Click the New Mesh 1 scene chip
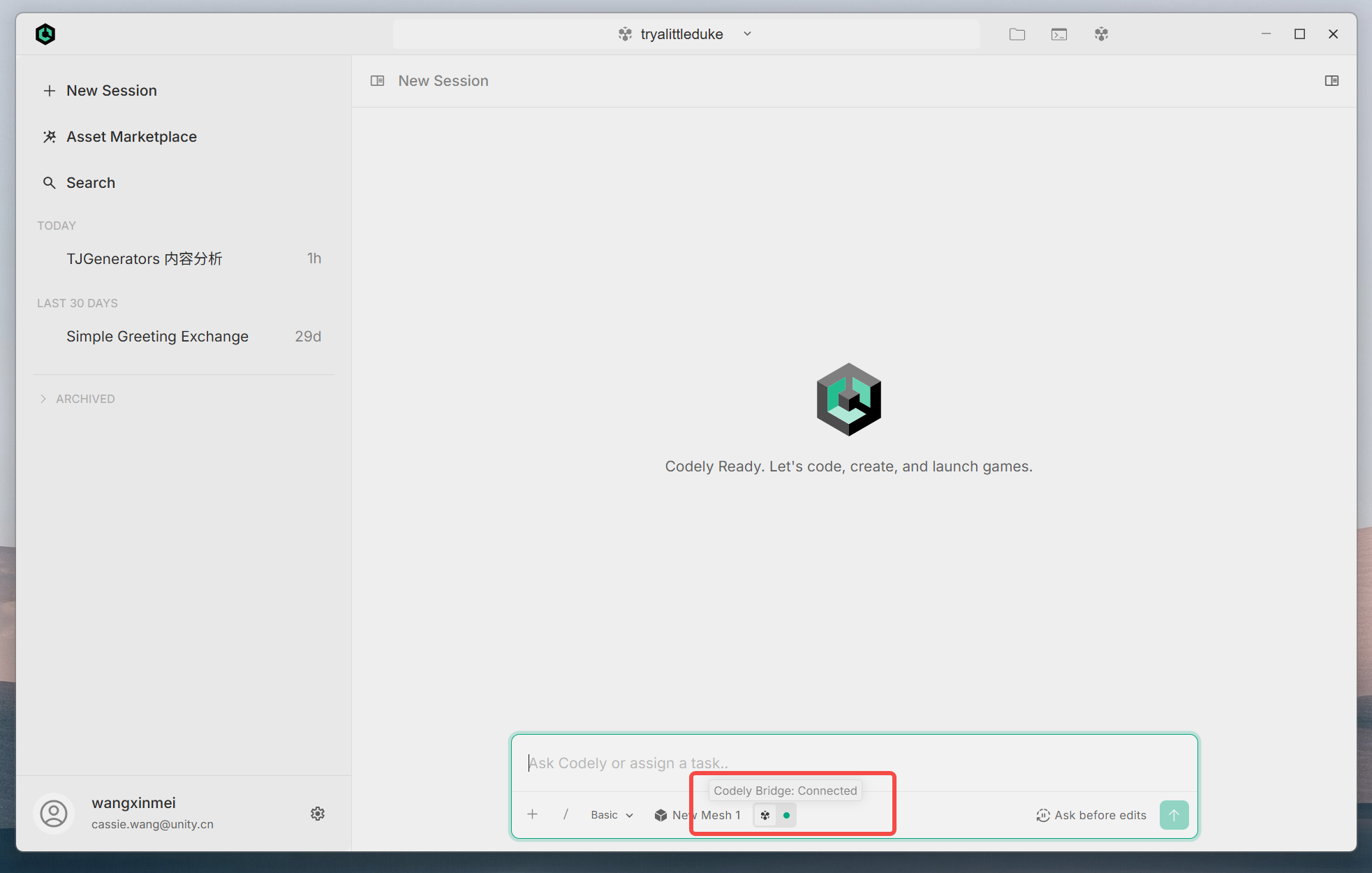The width and height of the screenshot is (1372, 873). 698,815
